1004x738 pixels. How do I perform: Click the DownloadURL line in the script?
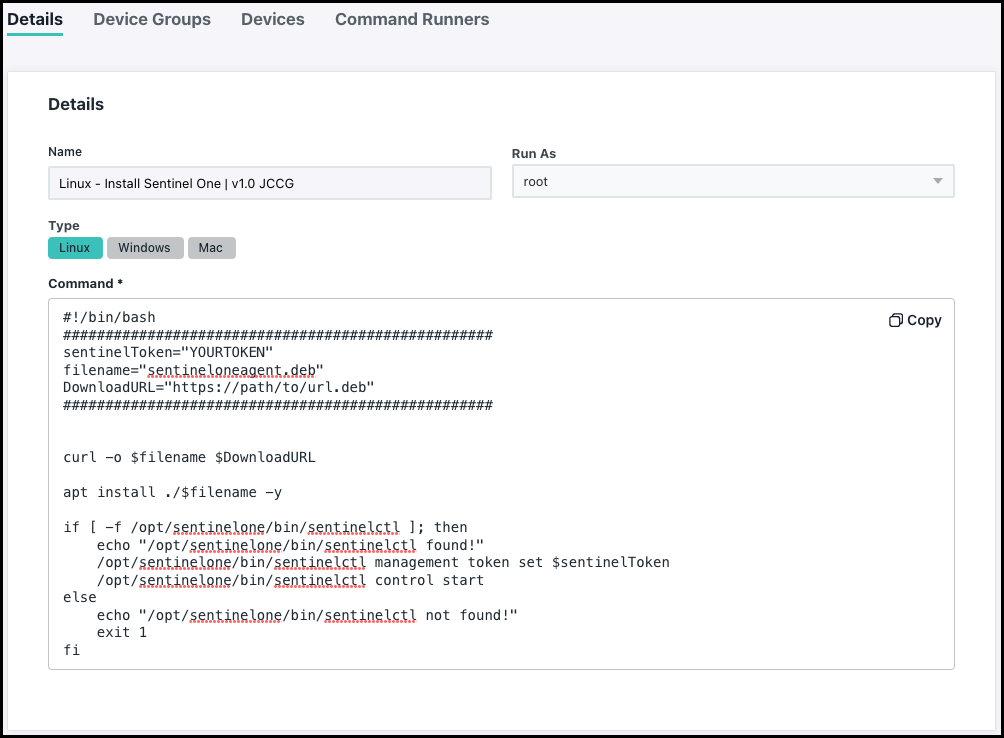(x=218, y=387)
